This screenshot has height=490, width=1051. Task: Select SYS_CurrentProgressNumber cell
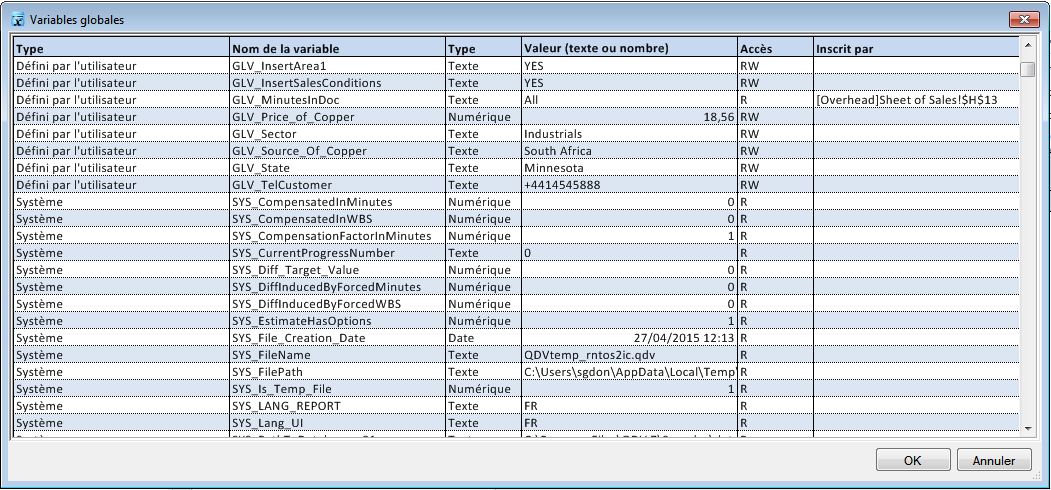tap(338, 253)
